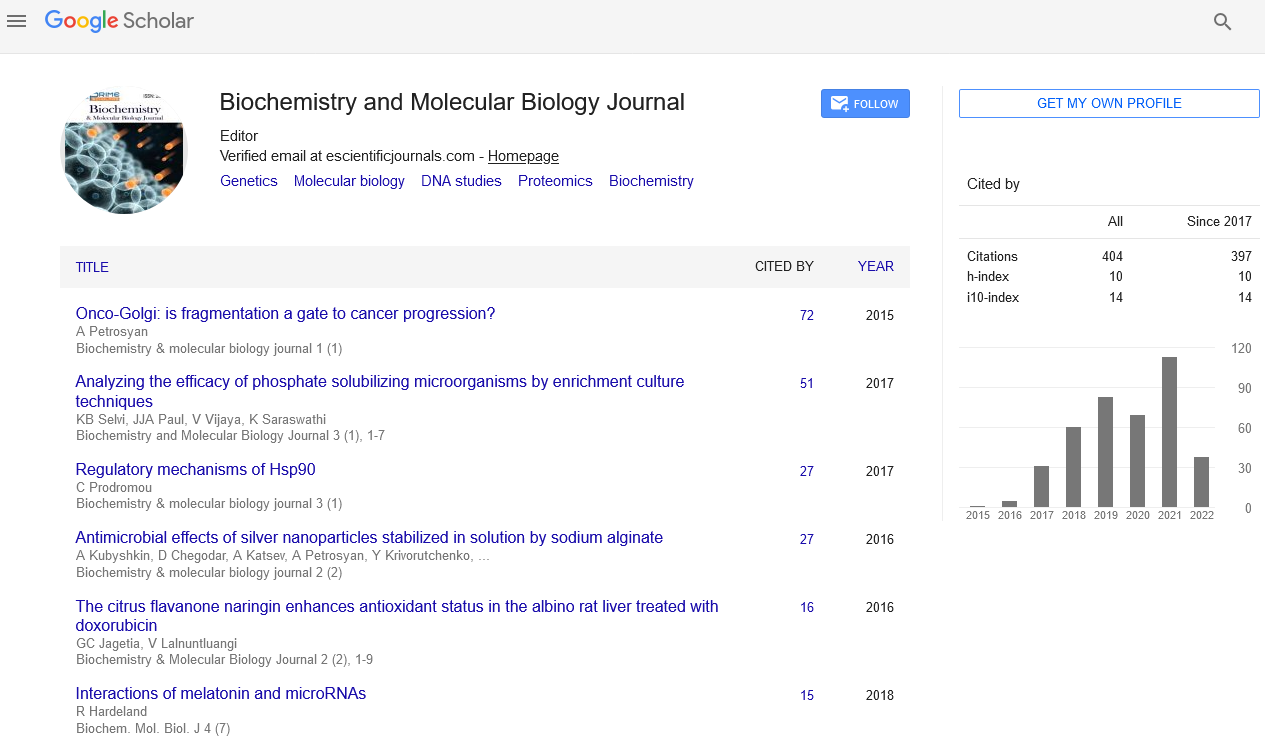
Task: Select the Molecular biology interest tag
Action: coord(349,181)
